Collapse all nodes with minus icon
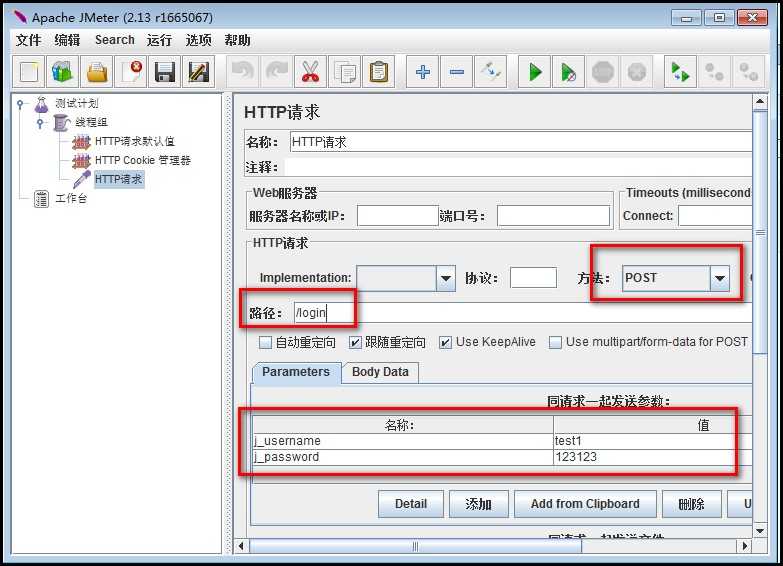 coord(456,72)
